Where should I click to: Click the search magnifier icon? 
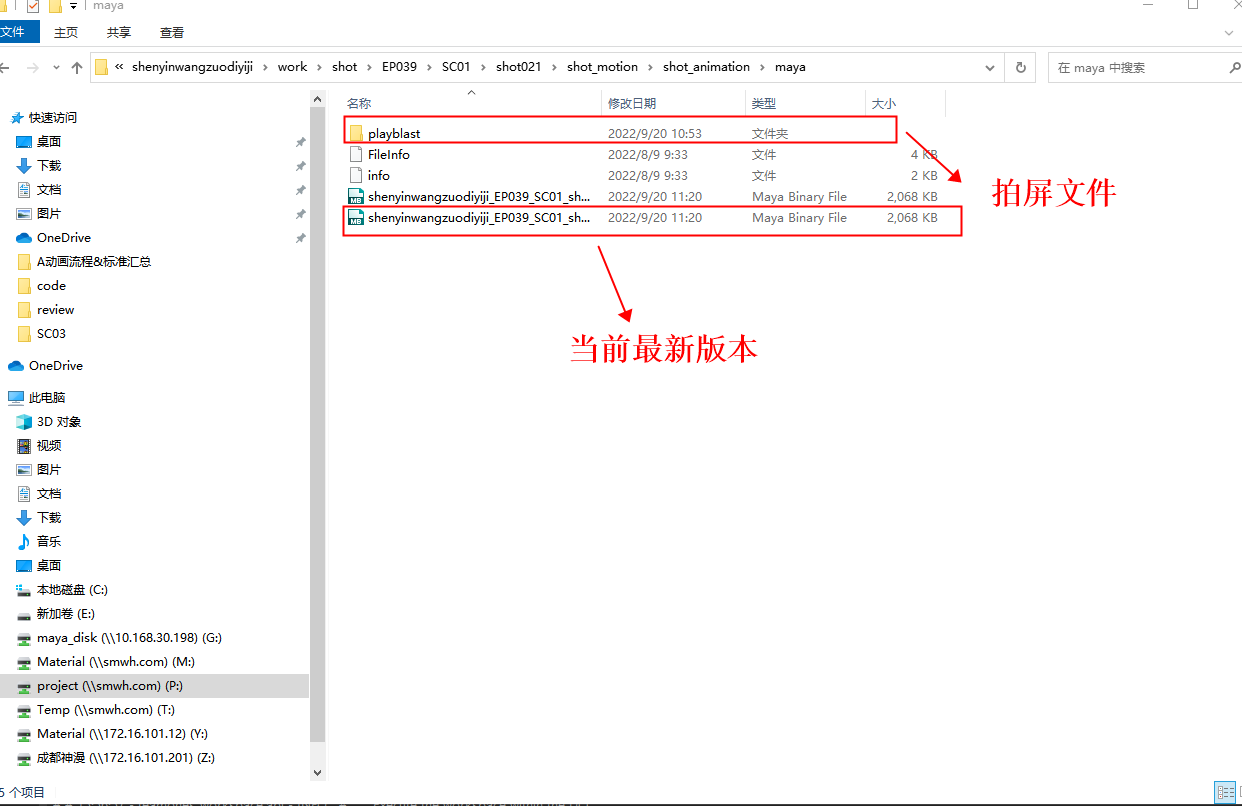tap(1234, 67)
